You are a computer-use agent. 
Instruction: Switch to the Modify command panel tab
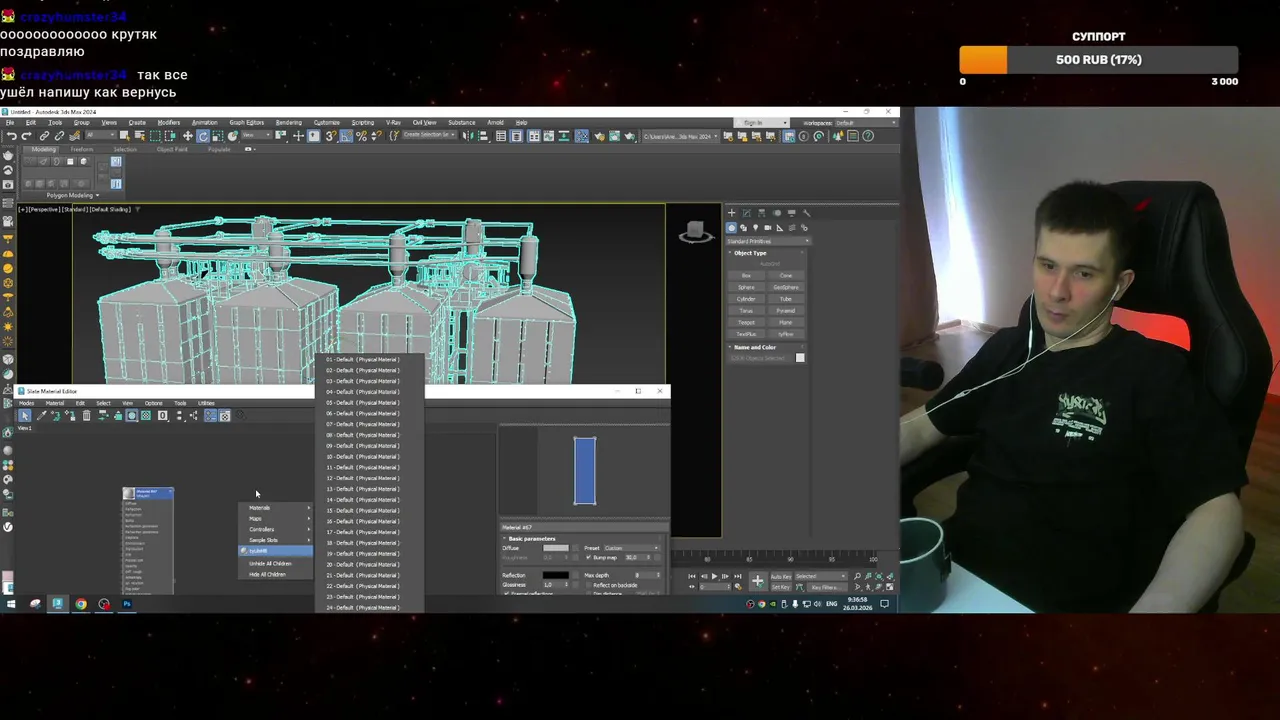(x=746, y=213)
